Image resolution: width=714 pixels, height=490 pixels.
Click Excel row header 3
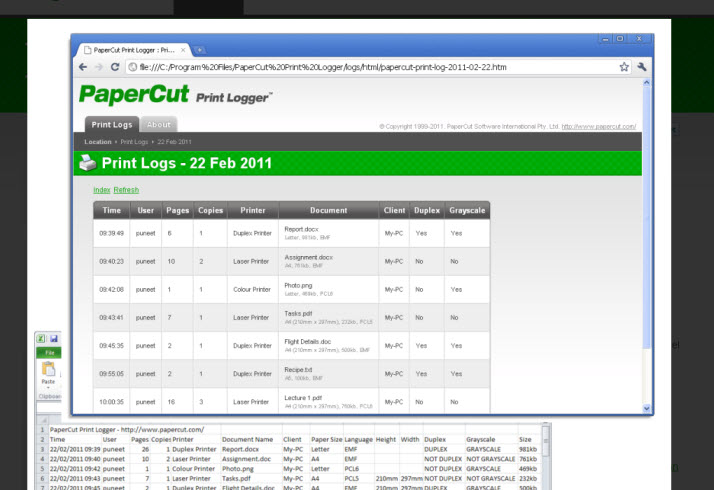tap(42, 449)
